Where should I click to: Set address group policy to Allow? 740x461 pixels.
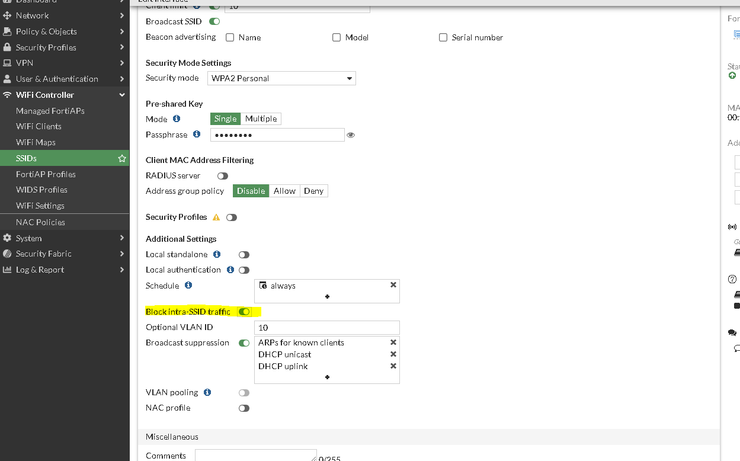[284, 191]
